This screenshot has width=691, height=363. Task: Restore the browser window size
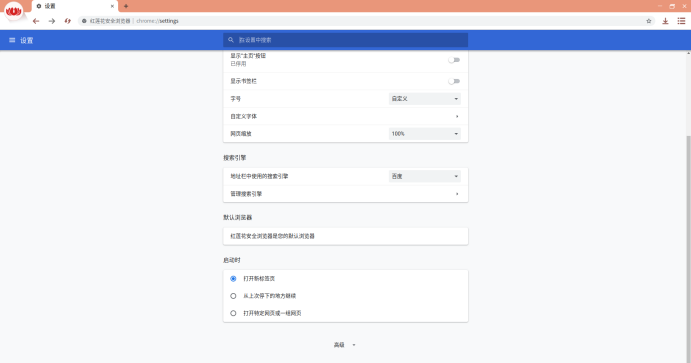[672, 6]
